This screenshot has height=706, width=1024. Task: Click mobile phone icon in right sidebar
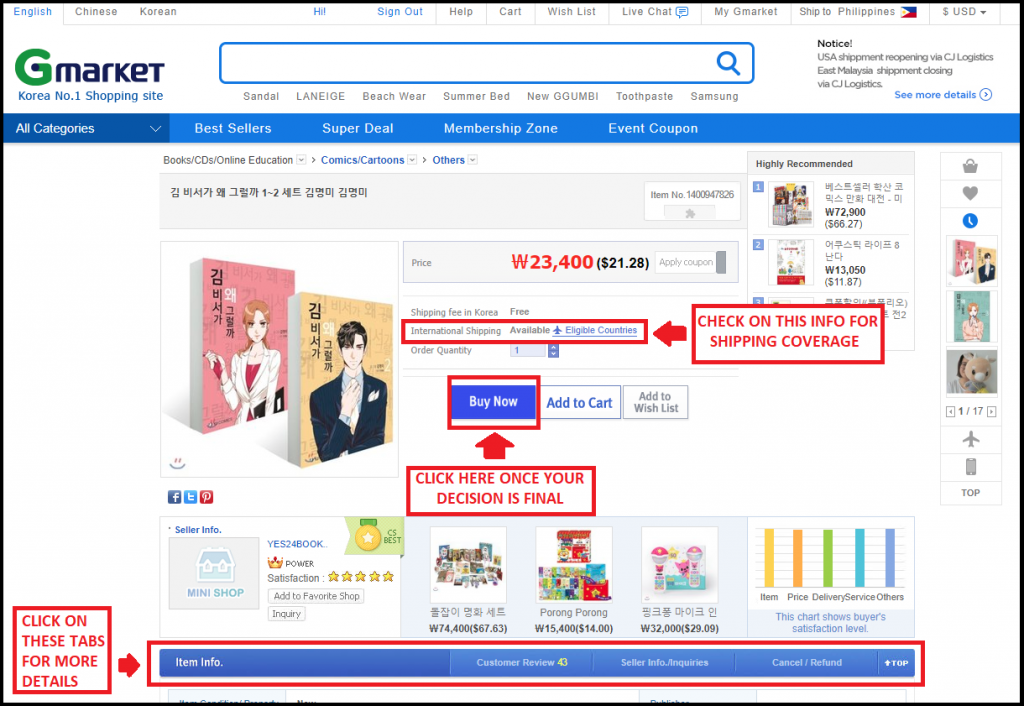(971, 466)
